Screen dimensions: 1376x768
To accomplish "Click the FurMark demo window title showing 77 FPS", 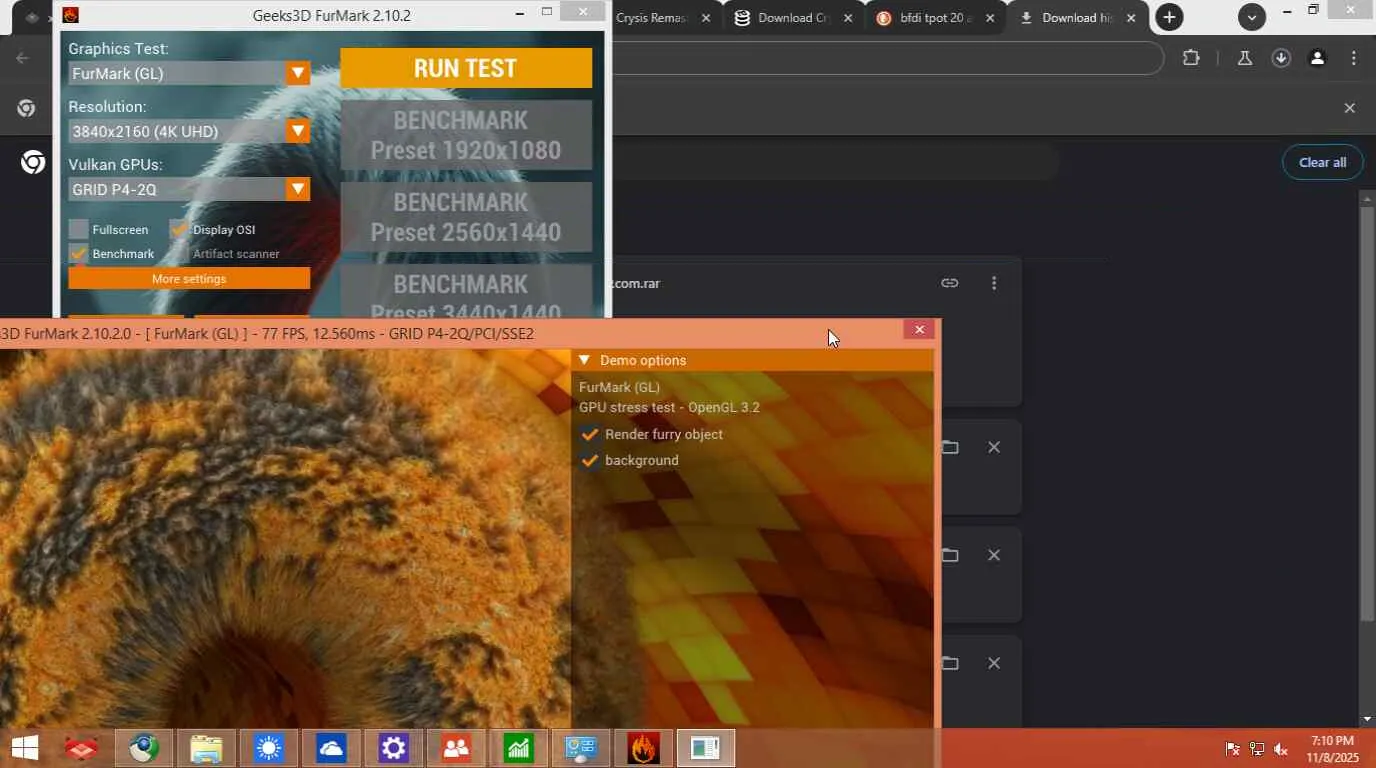I will click(267, 333).
